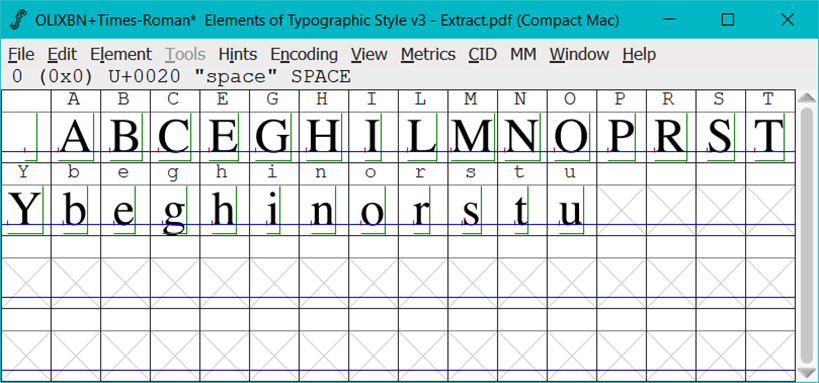The width and height of the screenshot is (819, 383).
Task: Open the Element menu
Action: click(121, 54)
